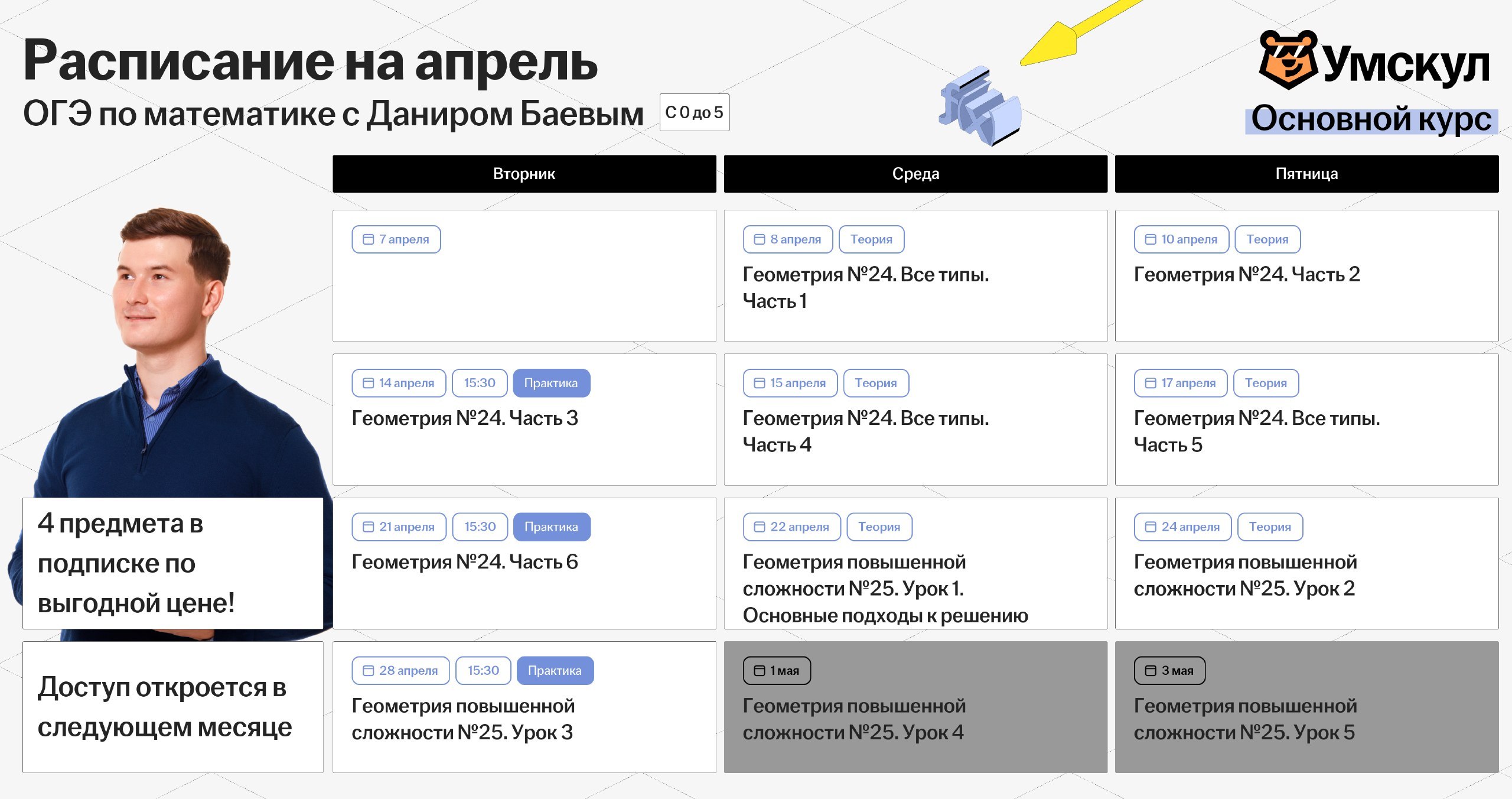Viewport: 1512px width, 799px height.
Task: Click the calendar icon for 28 апреля
Action: 368,671
